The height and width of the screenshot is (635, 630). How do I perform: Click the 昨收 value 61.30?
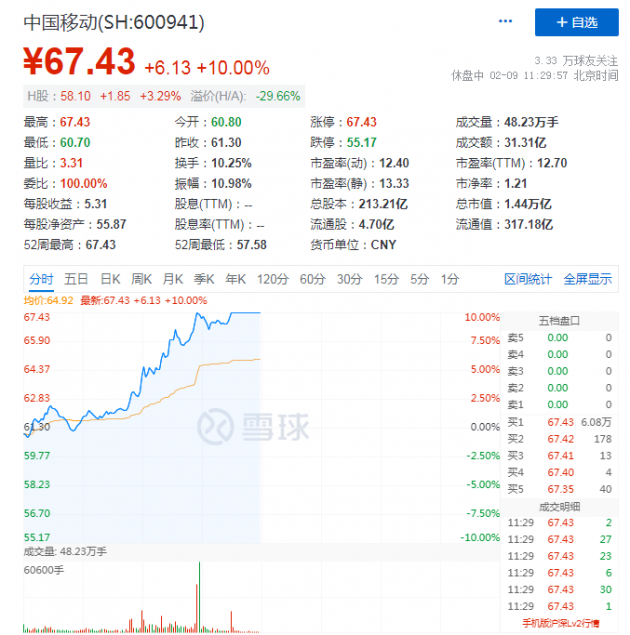pyautogui.click(x=226, y=143)
